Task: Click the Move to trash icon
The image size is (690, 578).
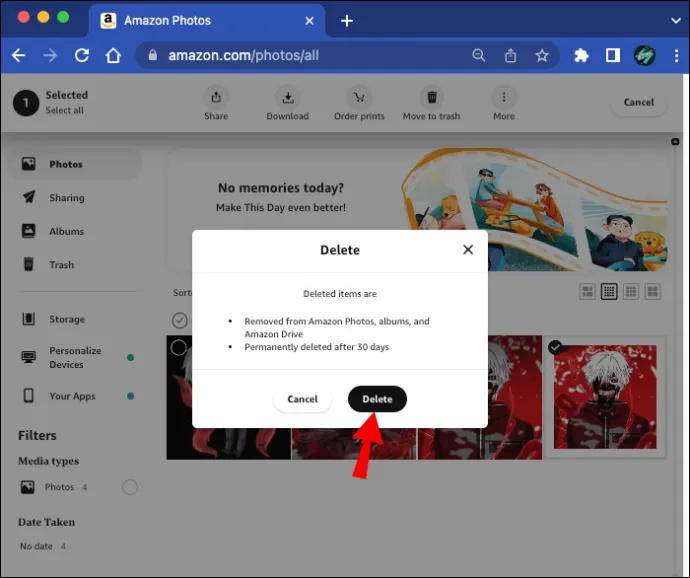Action: (432, 97)
